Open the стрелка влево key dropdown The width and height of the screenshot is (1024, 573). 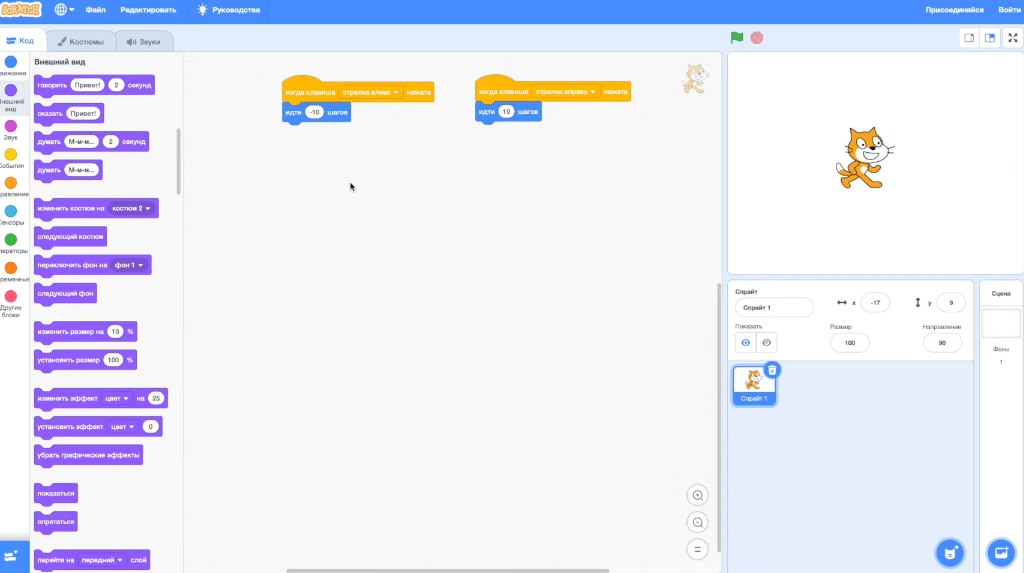[x=370, y=92]
